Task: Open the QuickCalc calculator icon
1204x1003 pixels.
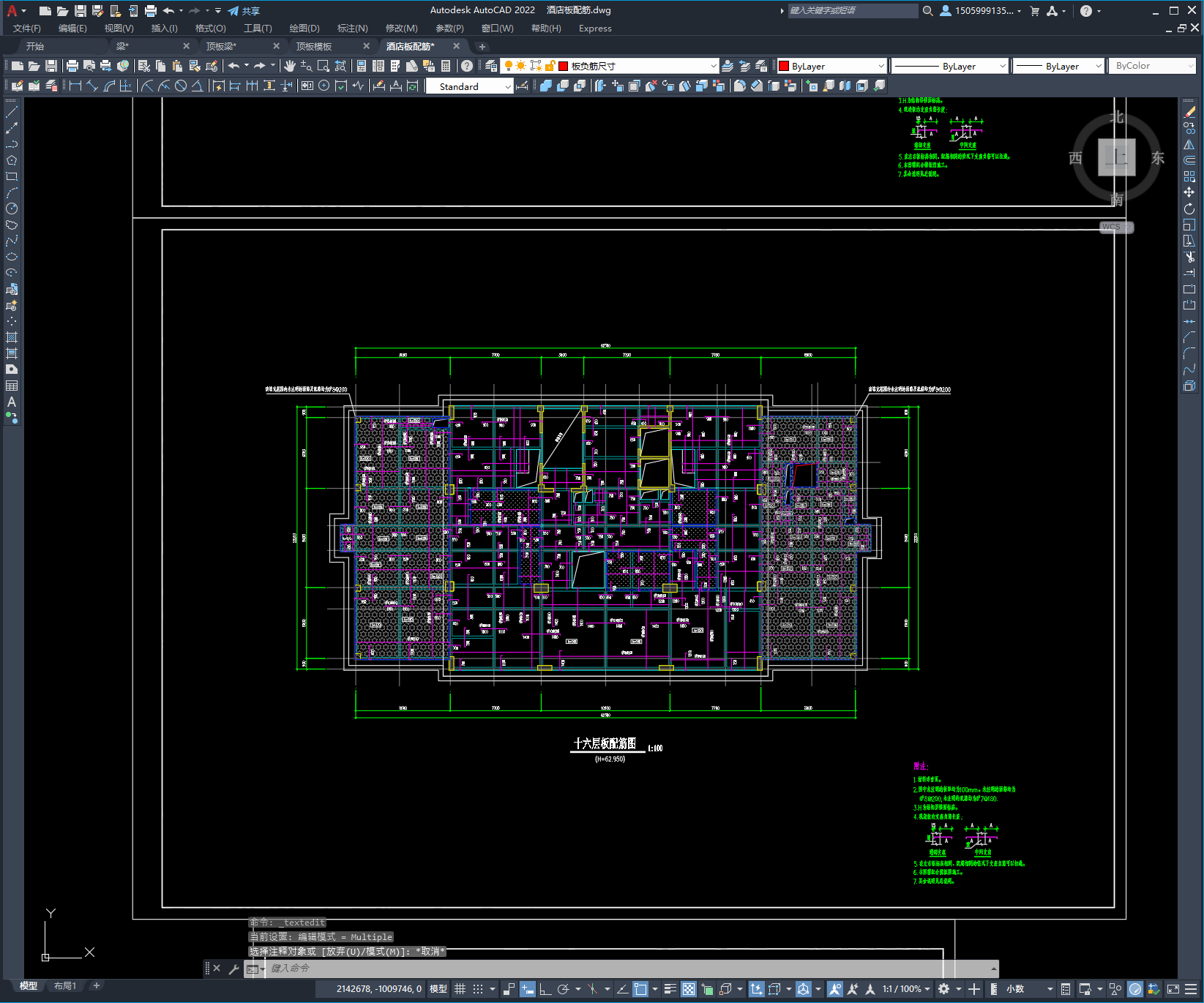Action: click(446, 66)
